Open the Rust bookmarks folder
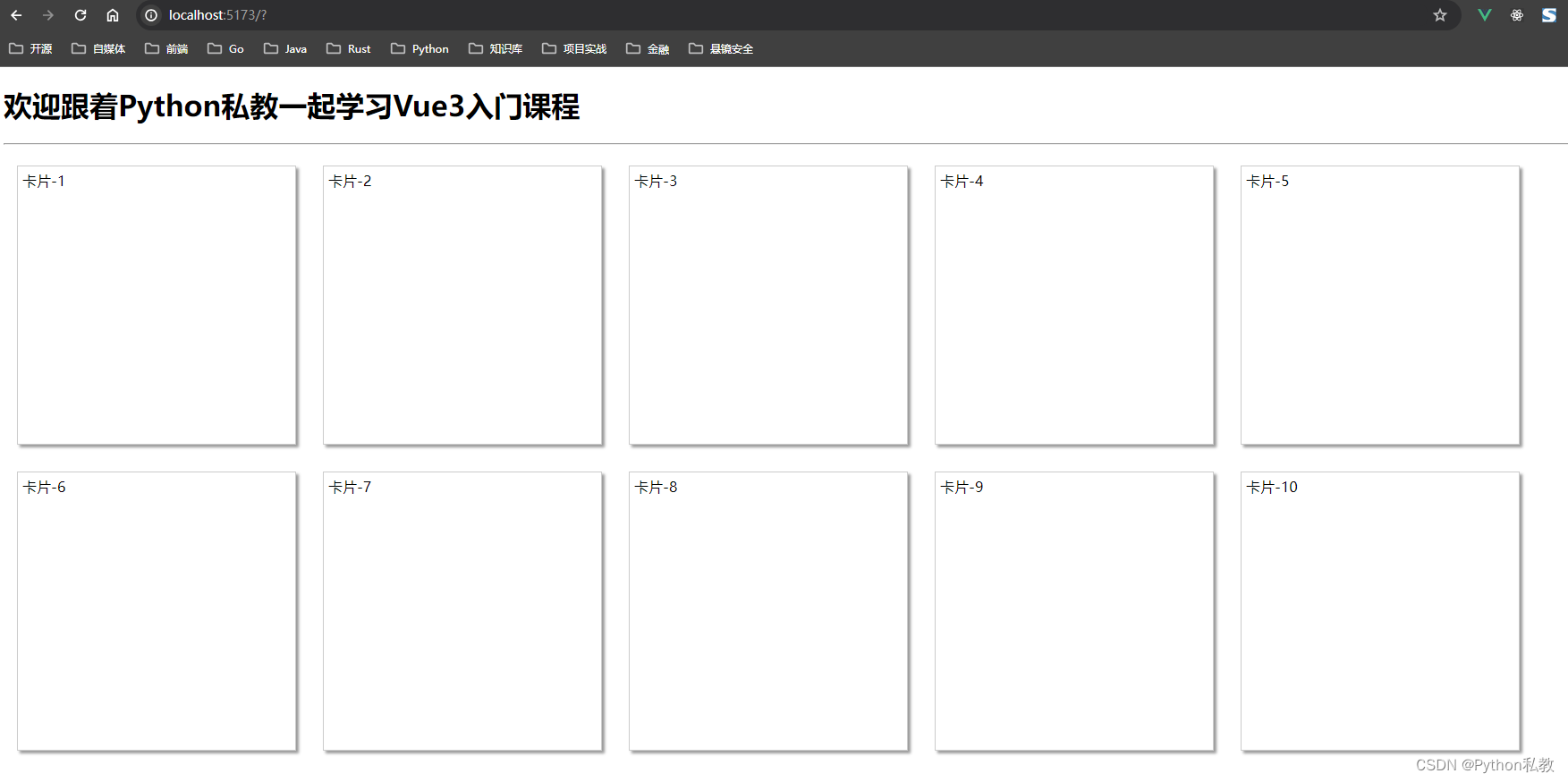This screenshot has height=782, width=1568. click(x=349, y=48)
